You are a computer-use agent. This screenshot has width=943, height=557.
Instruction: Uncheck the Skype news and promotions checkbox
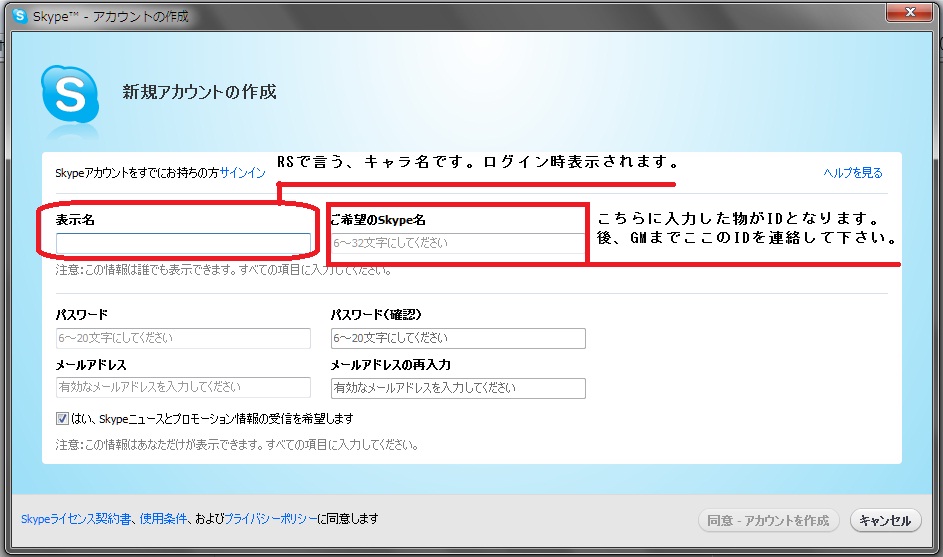62,419
